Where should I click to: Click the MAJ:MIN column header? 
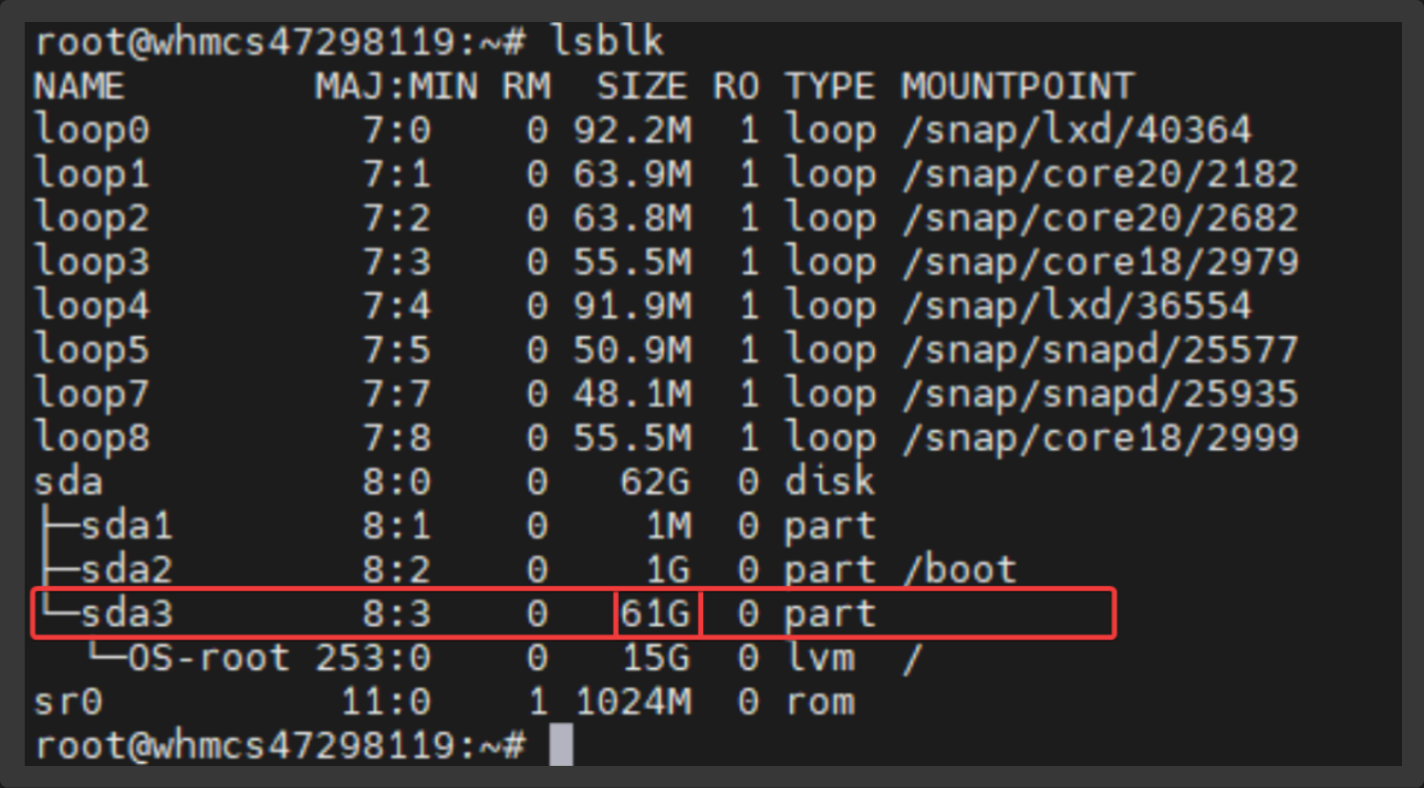396,87
